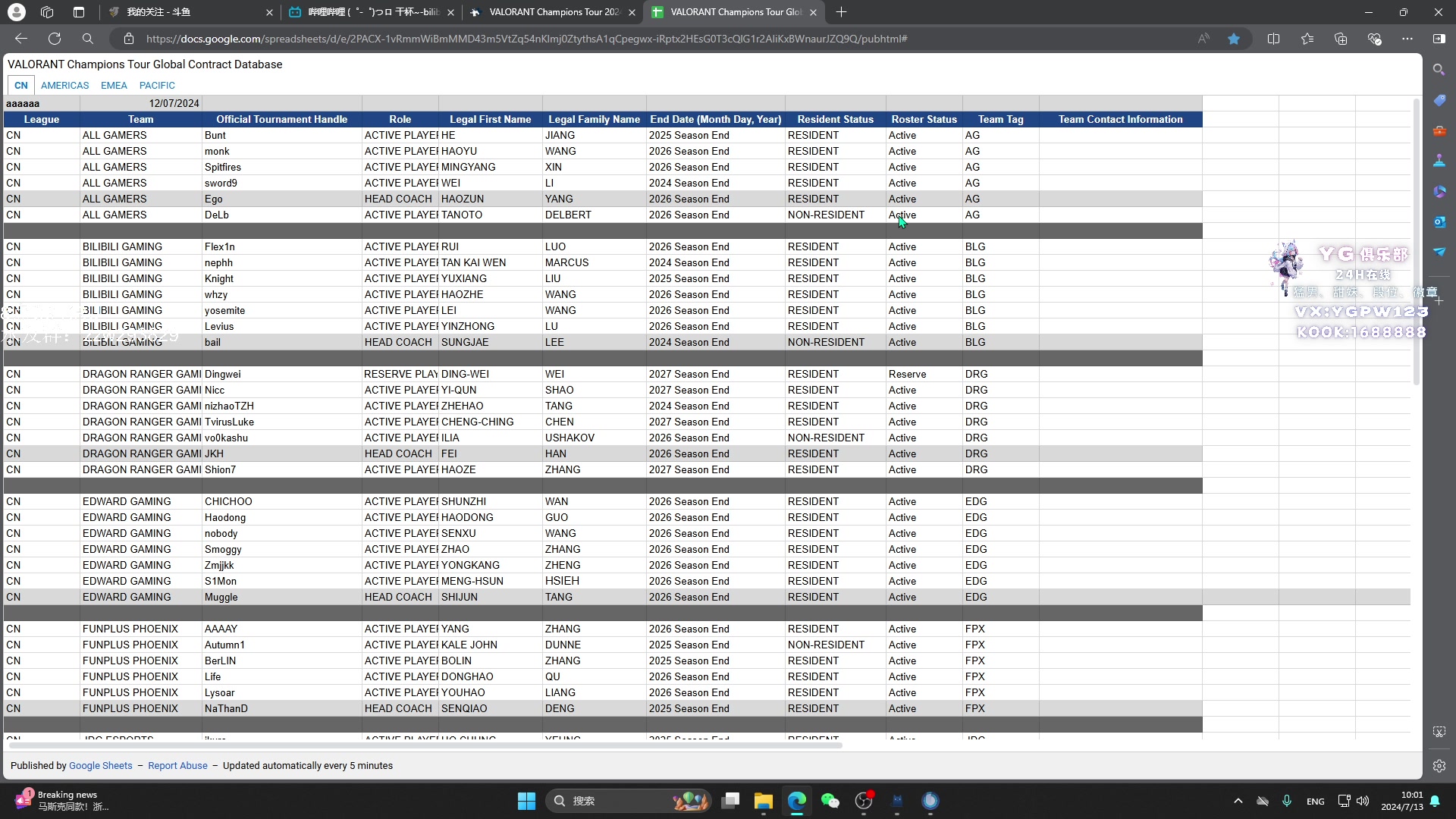
Task: Click the Report Abuse link
Action: point(177,766)
